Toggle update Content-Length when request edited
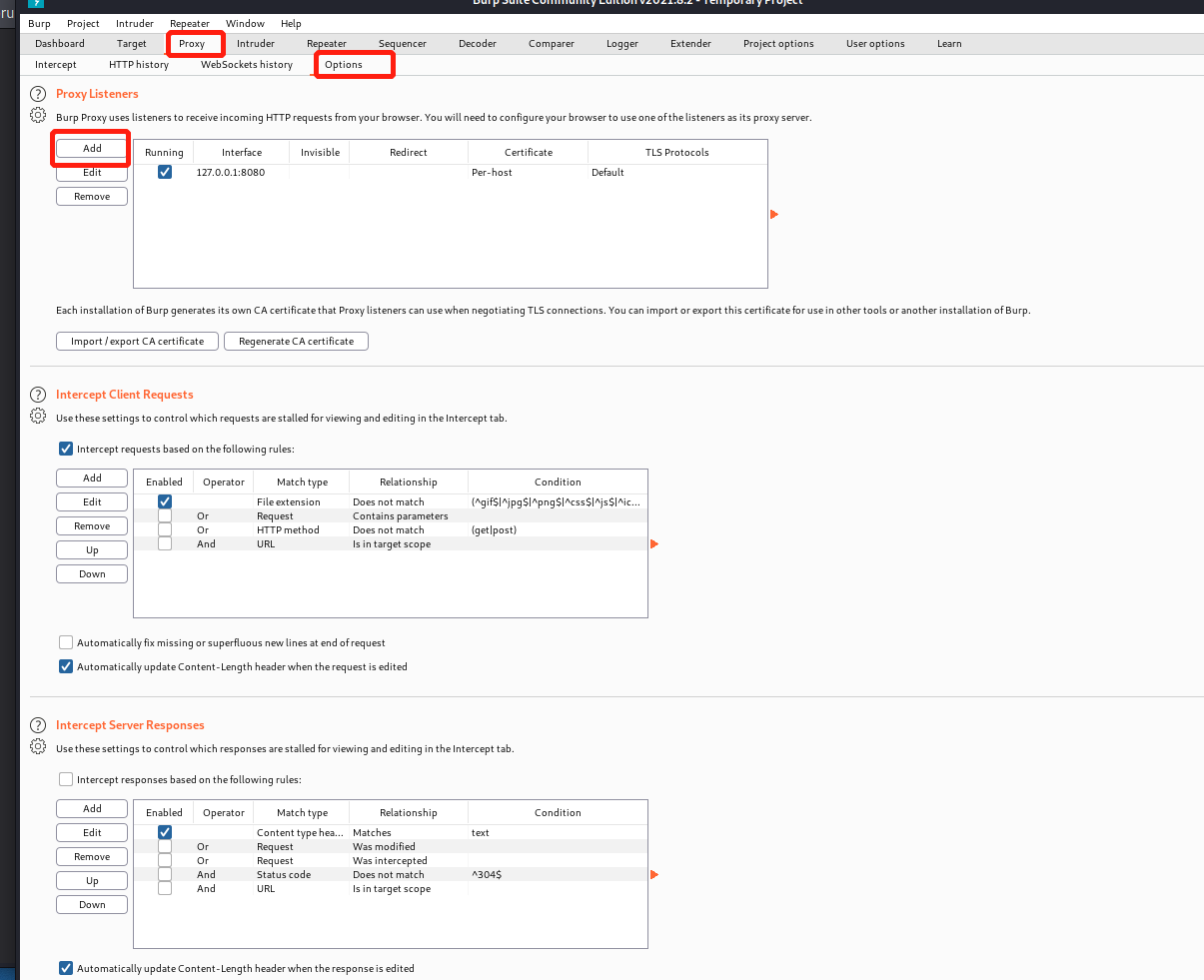The image size is (1204, 980). pyautogui.click(x=66, y=666)
